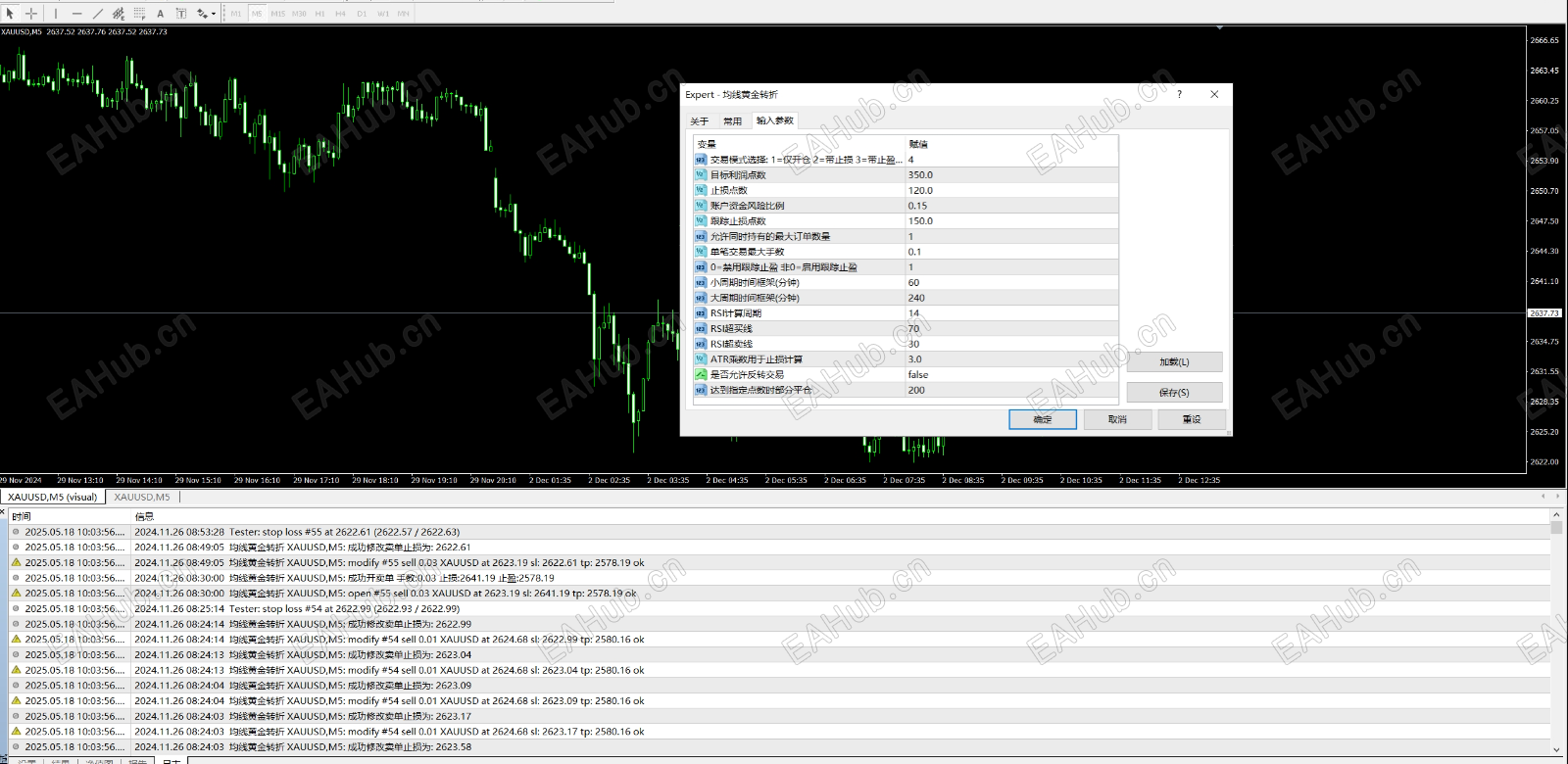1568x764 pixels.
Task: Click the 变量 column header
Action: point(799,144)
